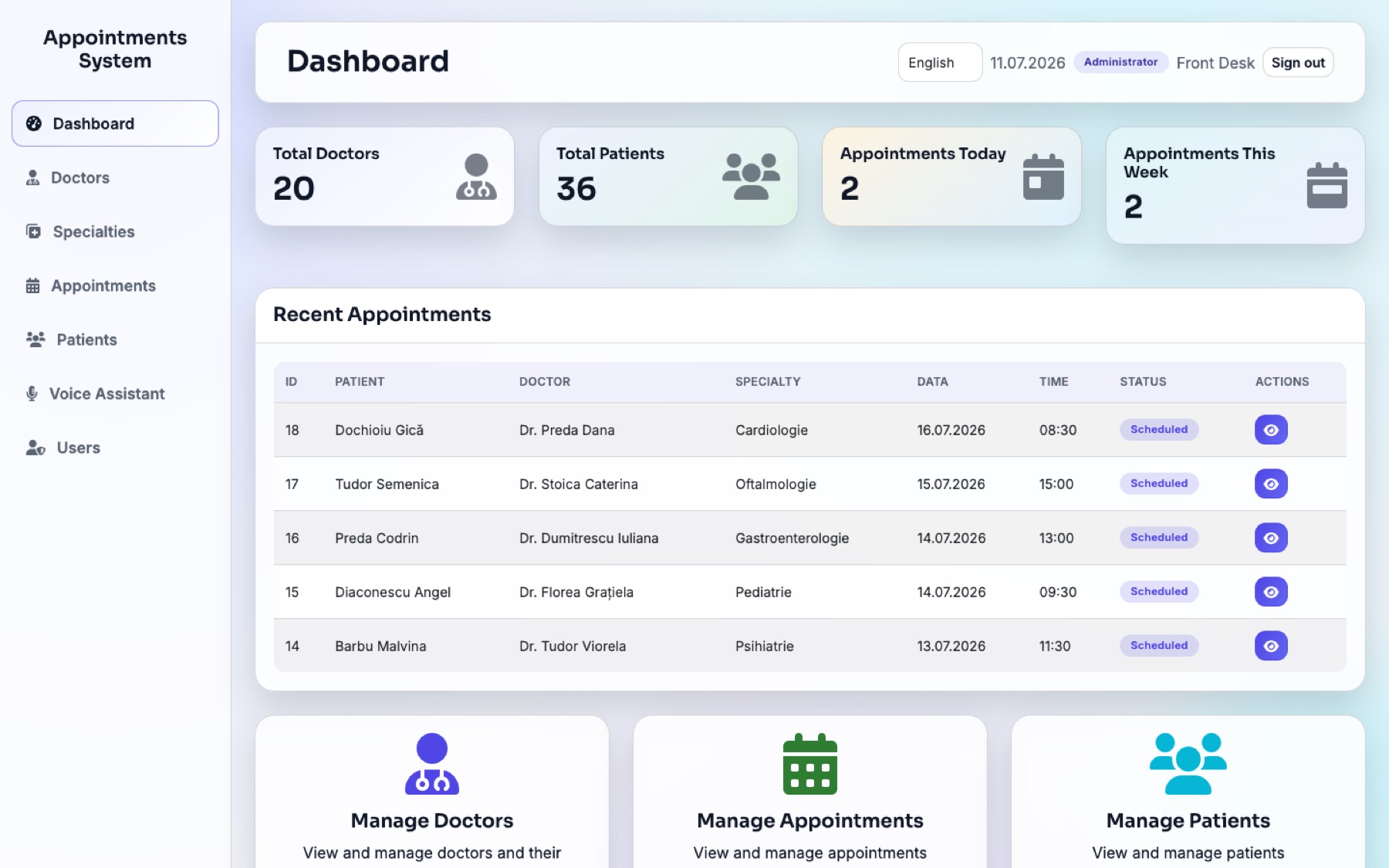This screenshot has width=1389, height=868.
Task: Click the date 16.07.2026 cell
Action: pos(951,431)
